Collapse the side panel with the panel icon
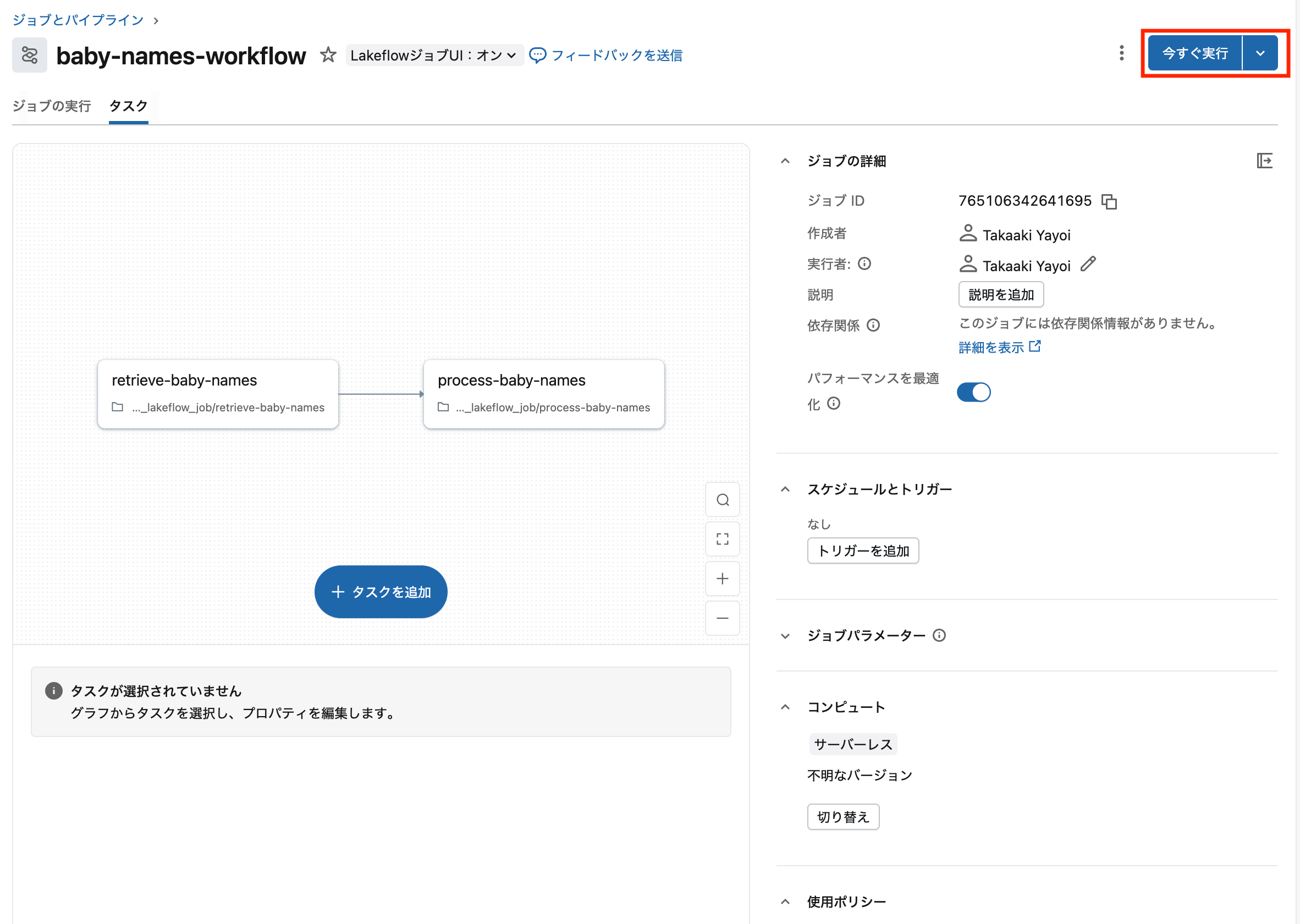The height and width of the screenshot is (924, 1300). tap(1265, 162)
